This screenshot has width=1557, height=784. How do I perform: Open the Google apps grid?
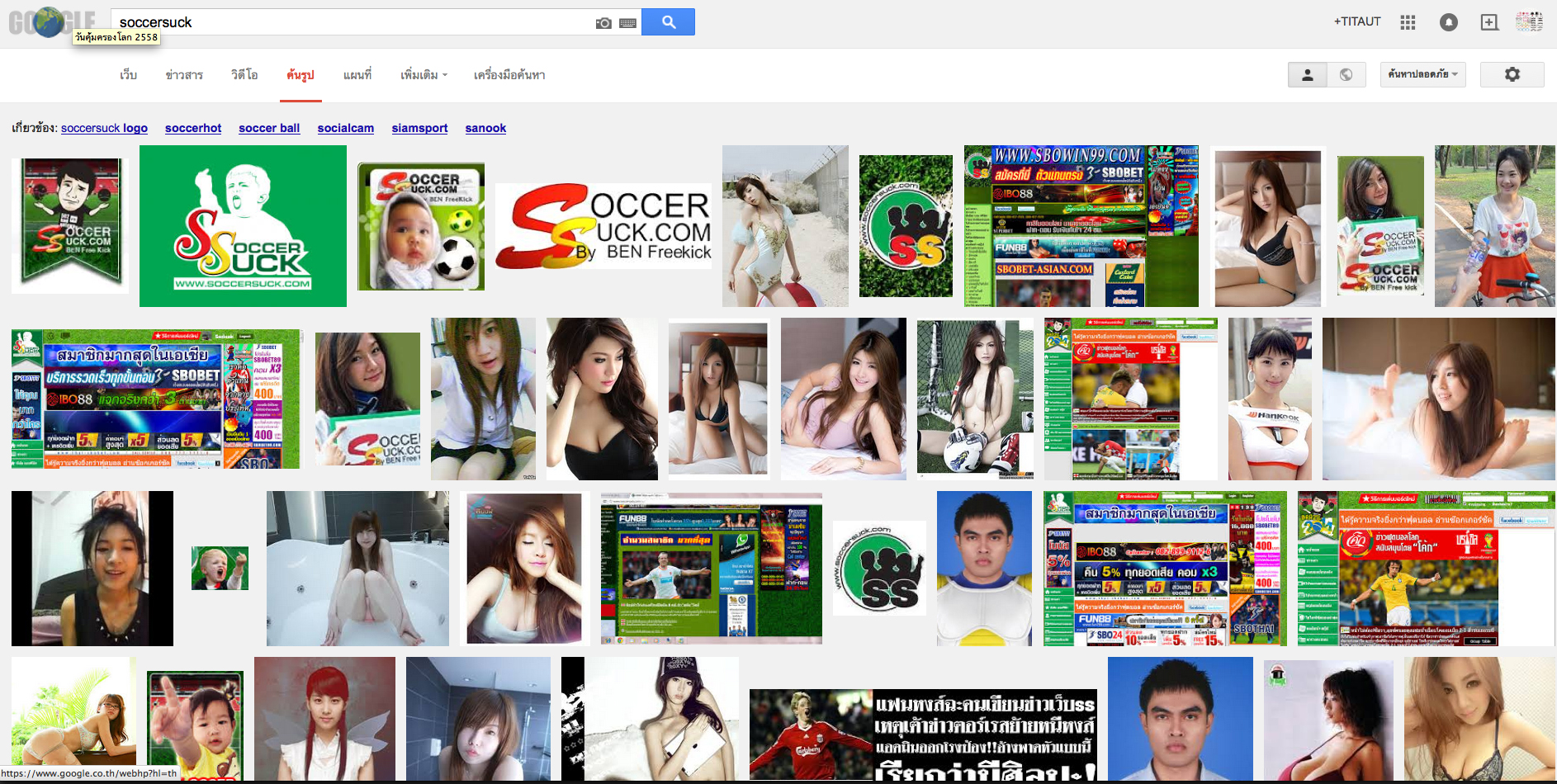[1408, 22]
